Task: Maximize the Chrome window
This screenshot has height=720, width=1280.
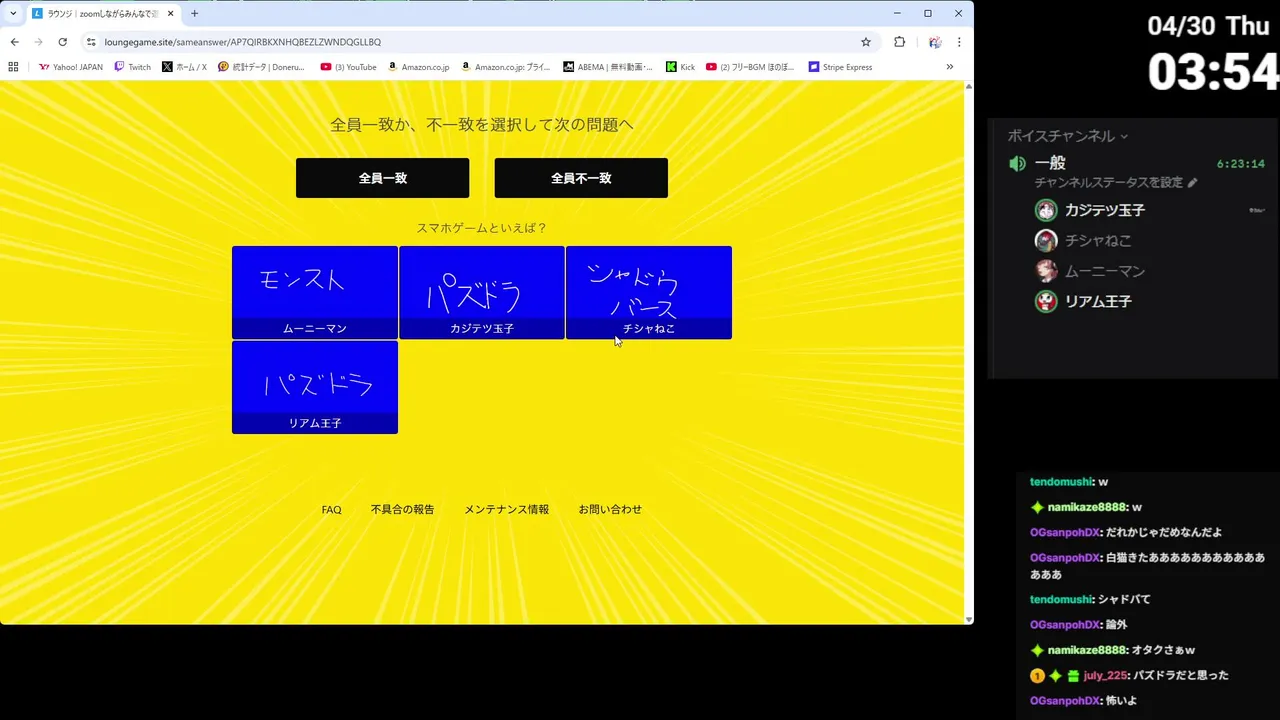Action: (x=928, y=13)
